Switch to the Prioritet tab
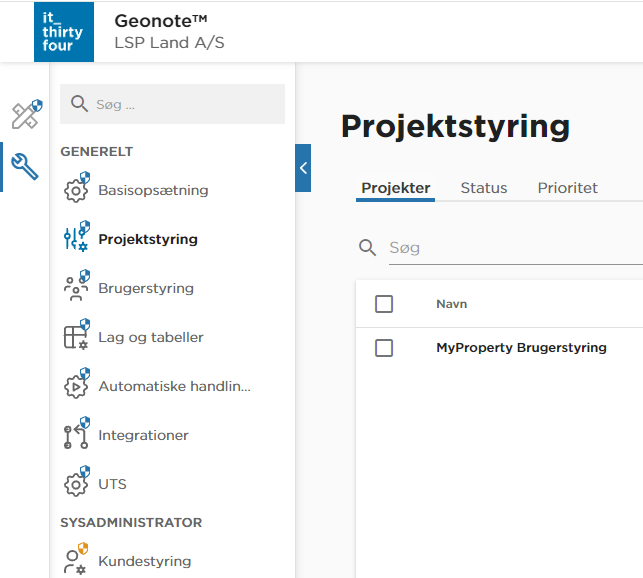This screenshot has height=578, width=643. [x=567, y=188]
